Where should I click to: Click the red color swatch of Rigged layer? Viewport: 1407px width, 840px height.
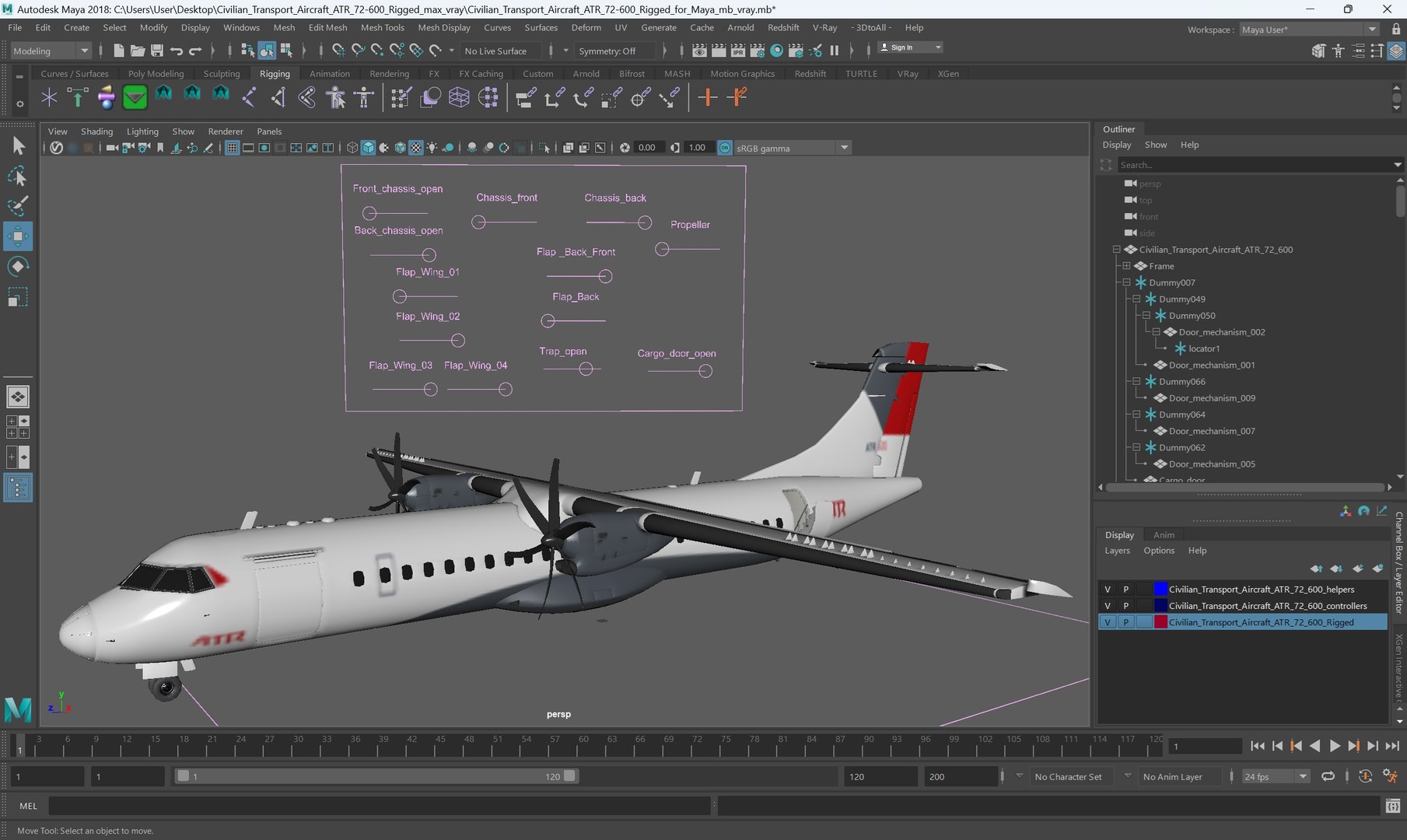pos(1160,622)
